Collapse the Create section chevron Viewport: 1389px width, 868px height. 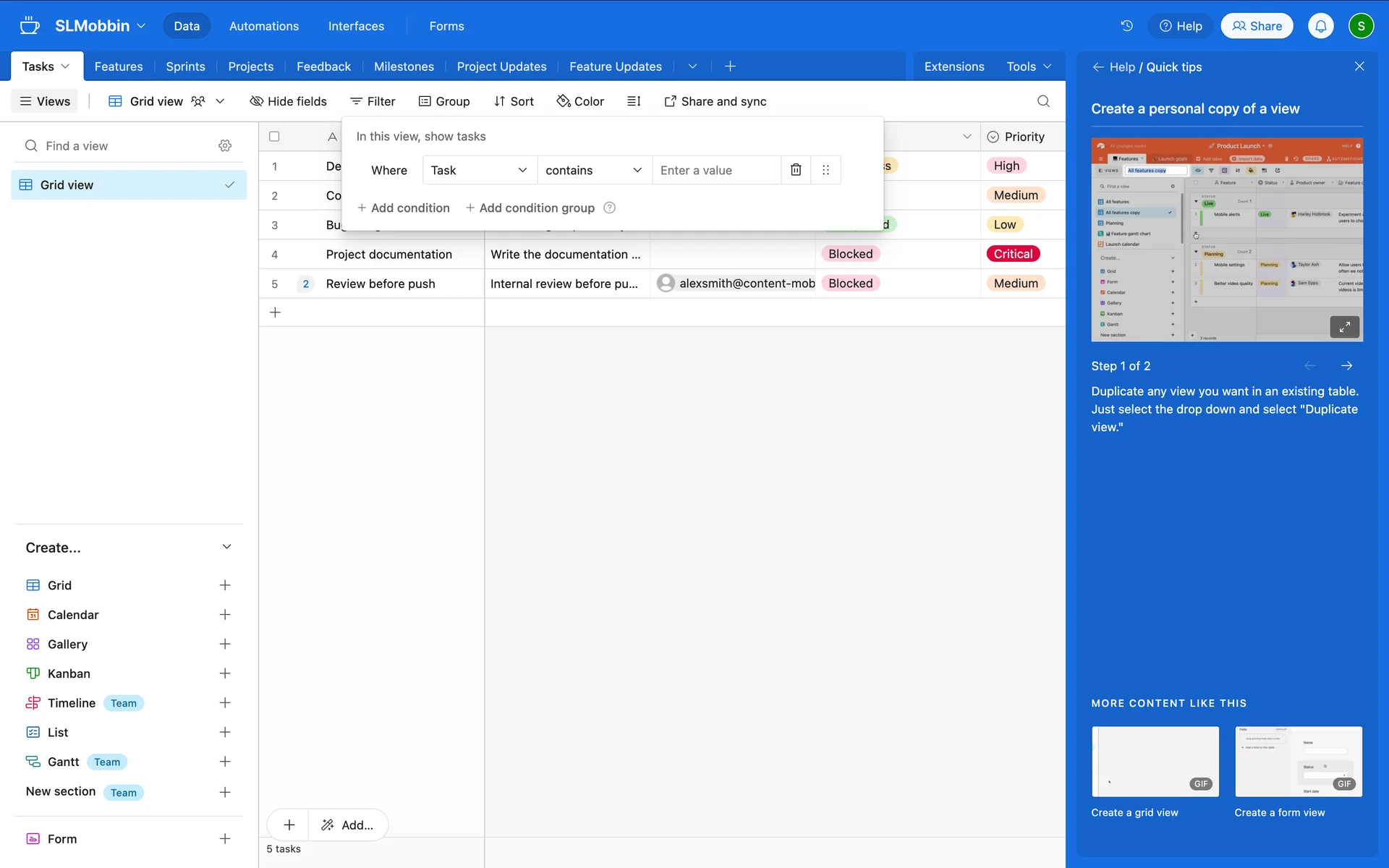click(226, 547)
